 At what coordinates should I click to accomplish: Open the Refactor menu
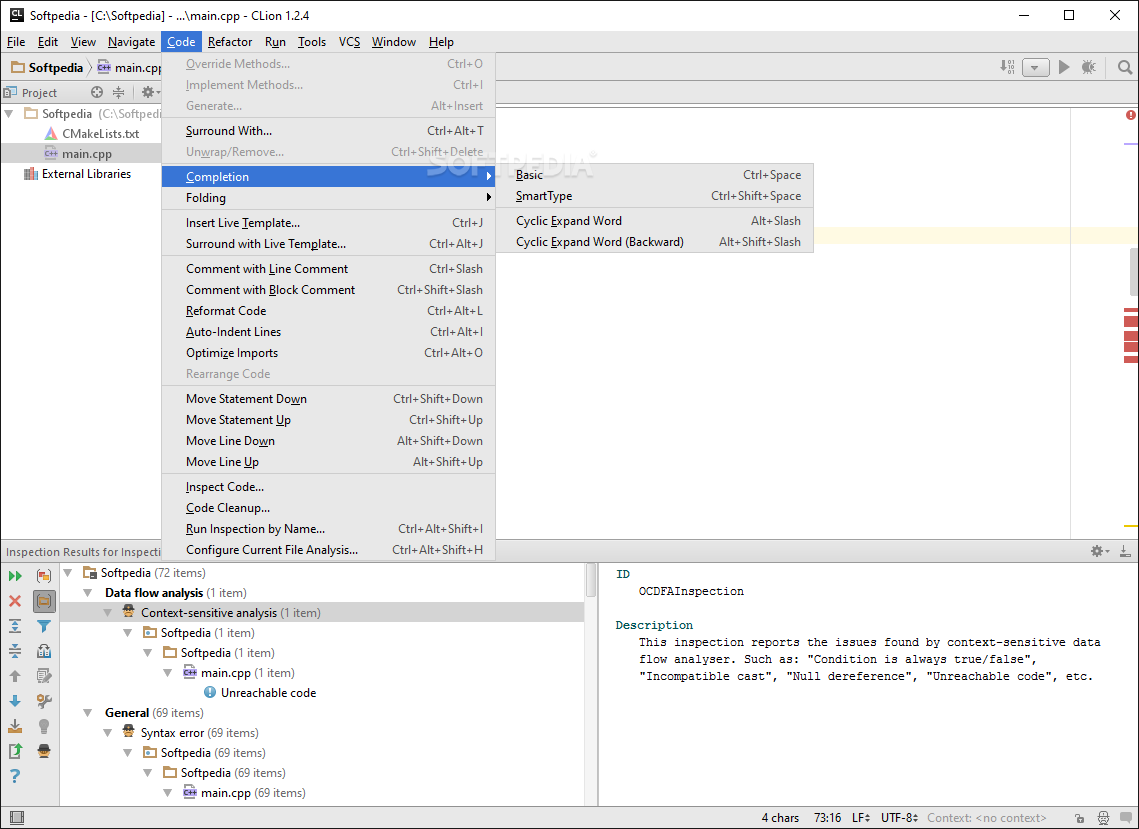[x=230, y=41]
